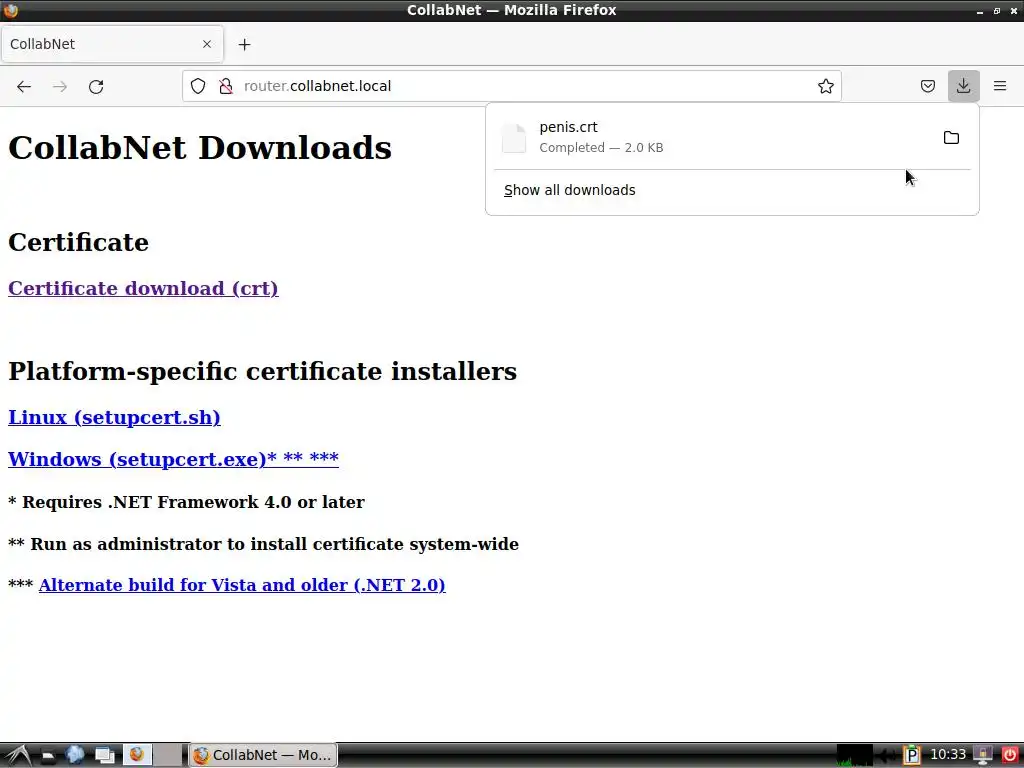
Task: Open the Firefox hamburger menu
Action: tap(1000, 86)
